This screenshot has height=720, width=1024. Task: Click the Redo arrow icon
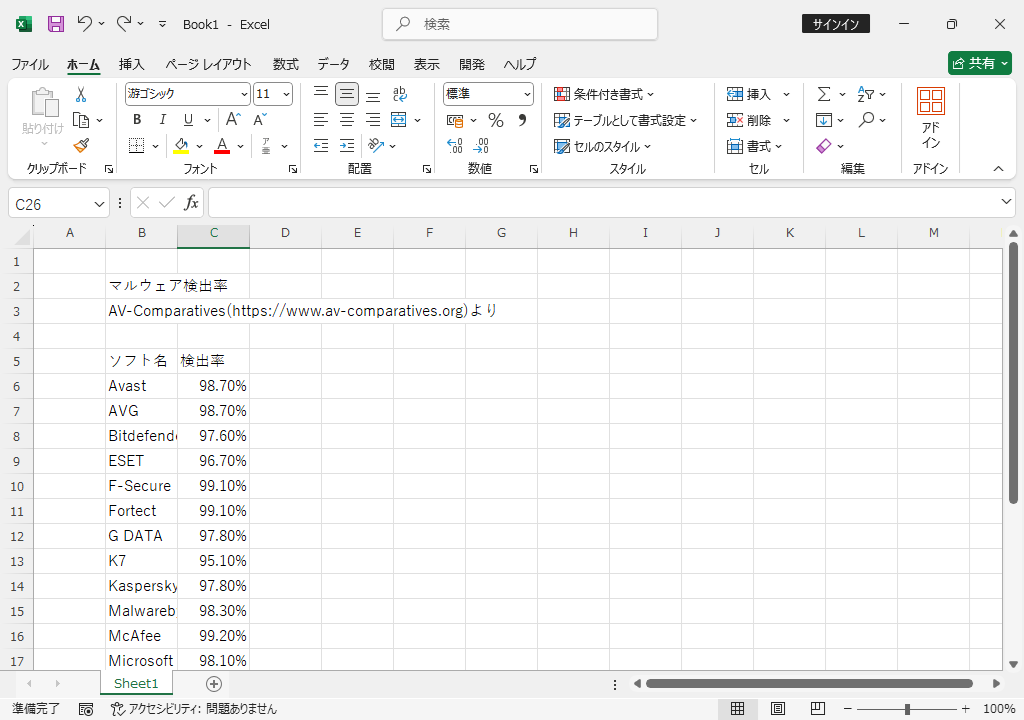pyautogui.click(x=124, y=24)
